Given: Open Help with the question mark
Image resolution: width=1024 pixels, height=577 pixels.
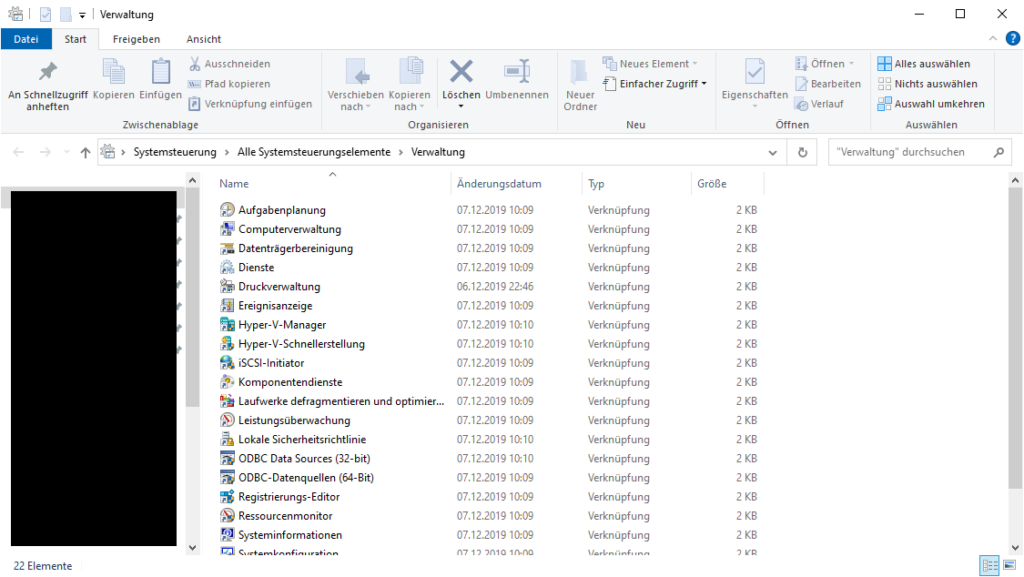Looking at the screenshot, I should (1012, 39).
